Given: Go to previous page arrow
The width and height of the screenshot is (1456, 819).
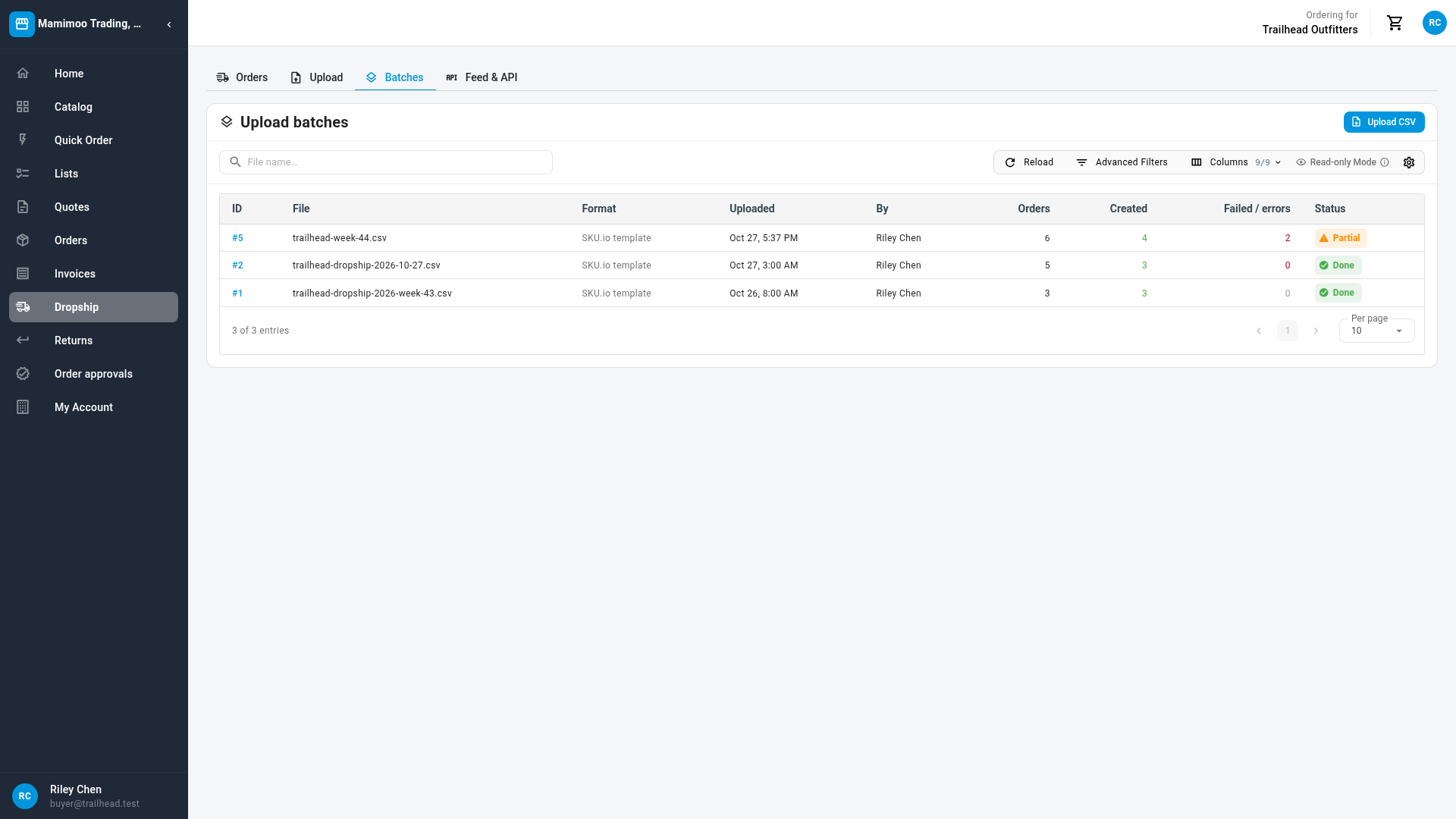Looking at the screenshot, I should 1259,331.
